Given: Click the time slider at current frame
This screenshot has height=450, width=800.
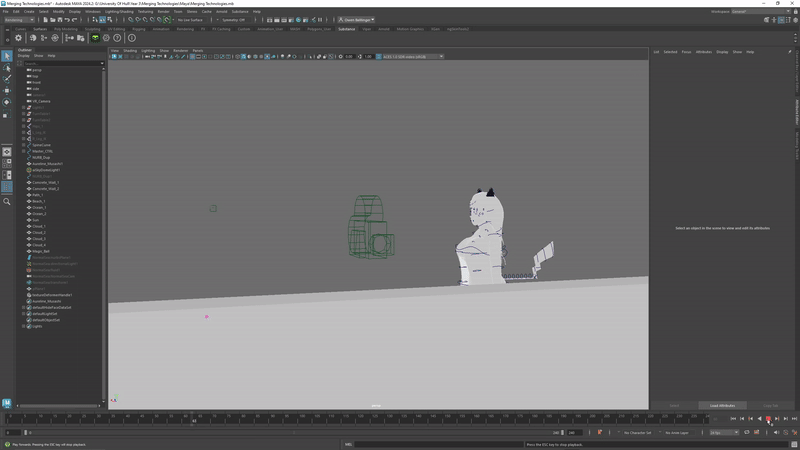Looking at the screenshot, I should 194,419.
